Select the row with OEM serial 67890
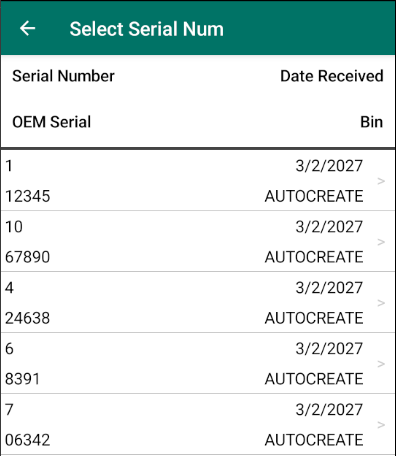Image resolution: width=396 pixels, height=456 pixels. pos(198,241)
